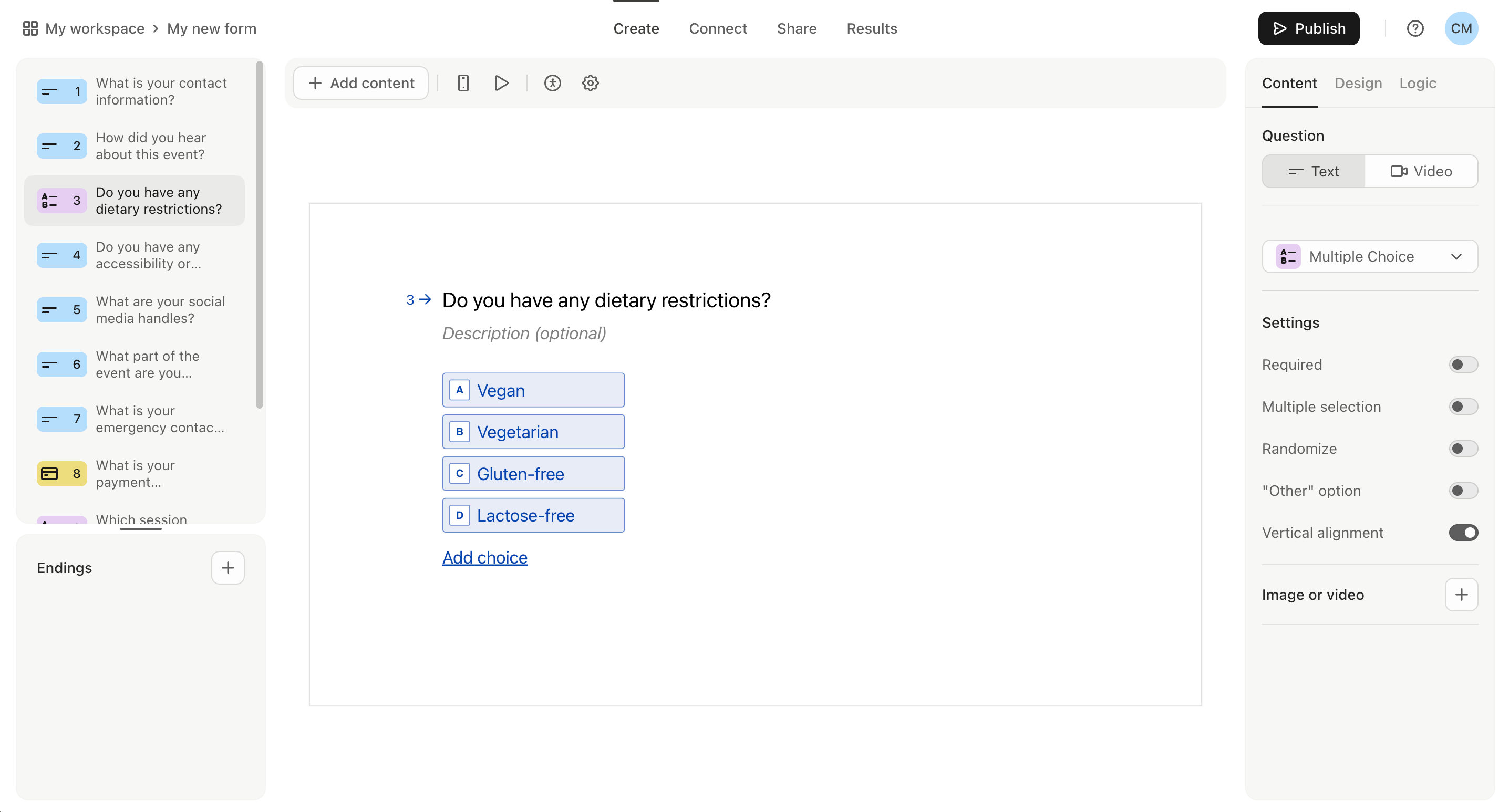Click the Description (optional) field
Image resolution: width=1509 pixels, height=812 pixels.
[x=524, y=333]
